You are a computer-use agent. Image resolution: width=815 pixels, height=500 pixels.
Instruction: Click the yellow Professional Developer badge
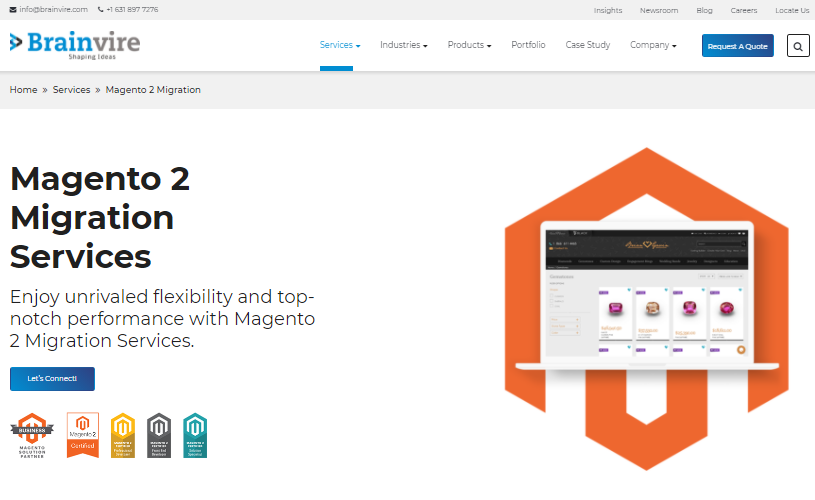[123, 435]
